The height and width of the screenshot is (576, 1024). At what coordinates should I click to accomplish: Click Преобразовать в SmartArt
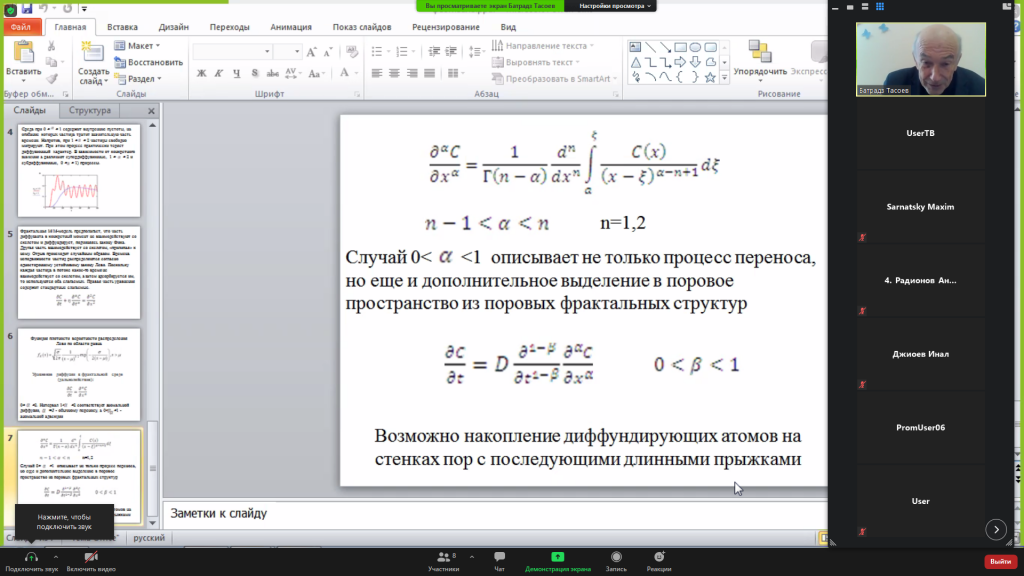554,78
